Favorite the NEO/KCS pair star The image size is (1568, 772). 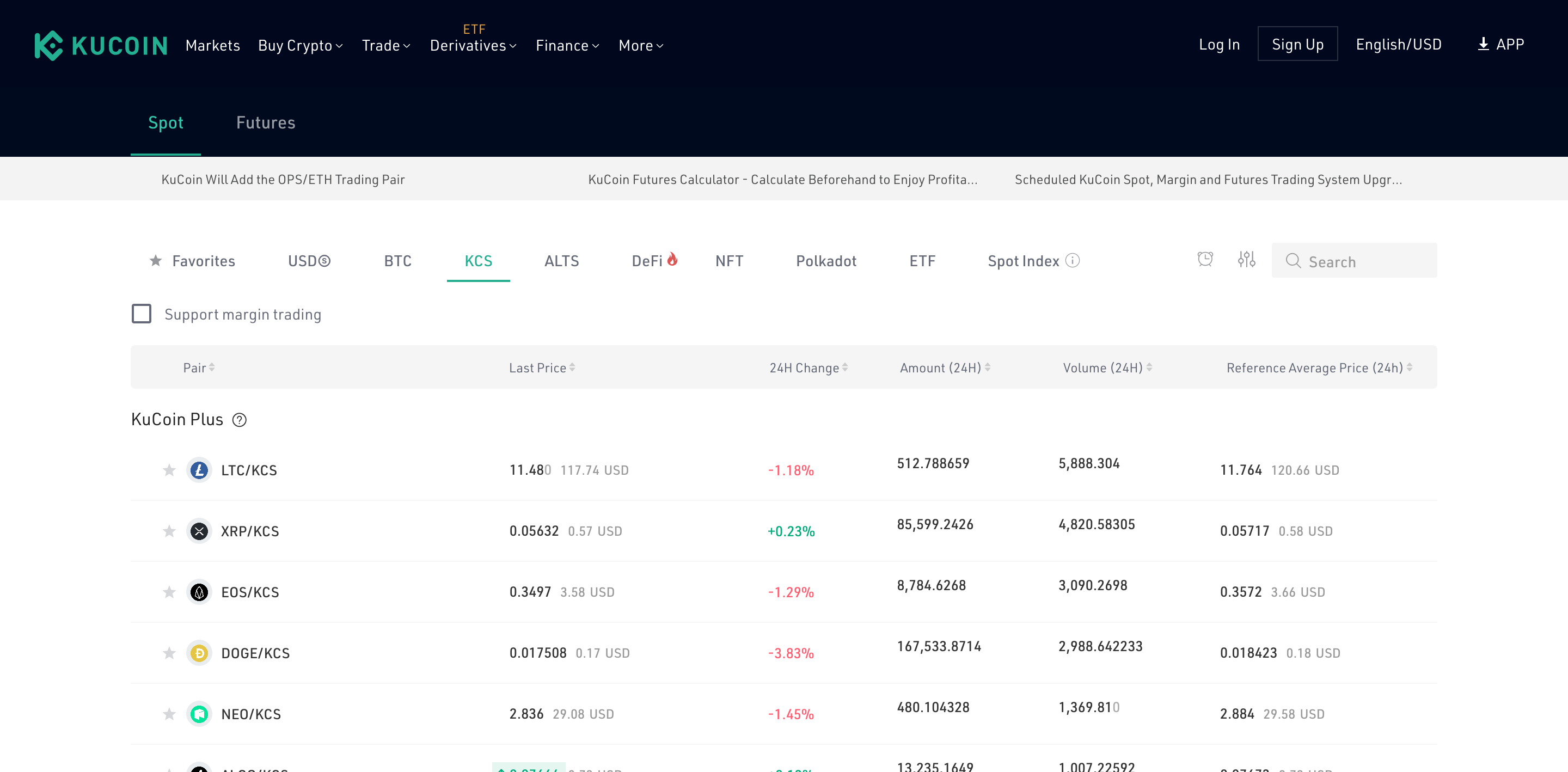pyautogui.click(x=169, y=714)
